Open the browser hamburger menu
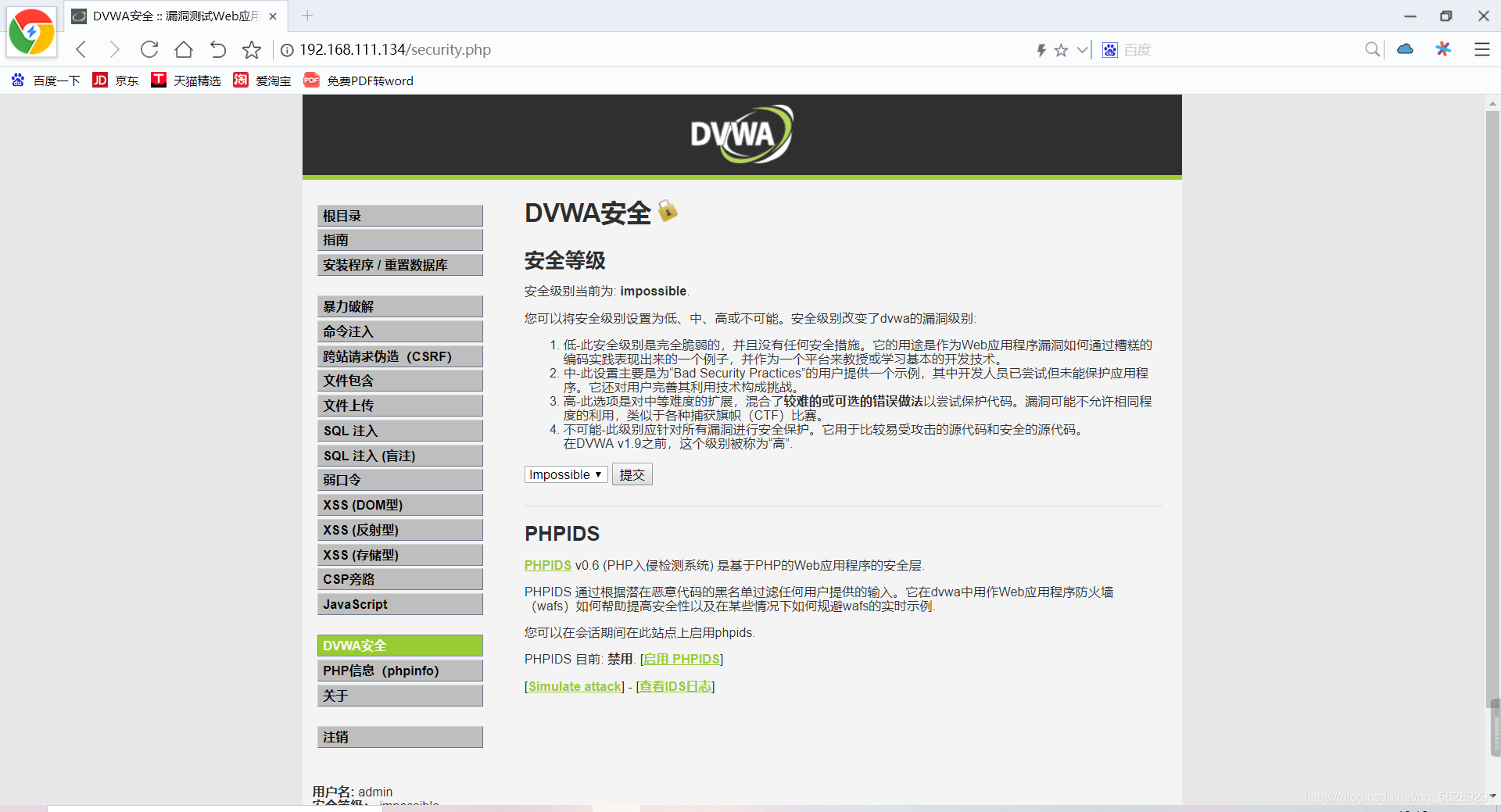The image size is (1501, 812). [1481, 49]
